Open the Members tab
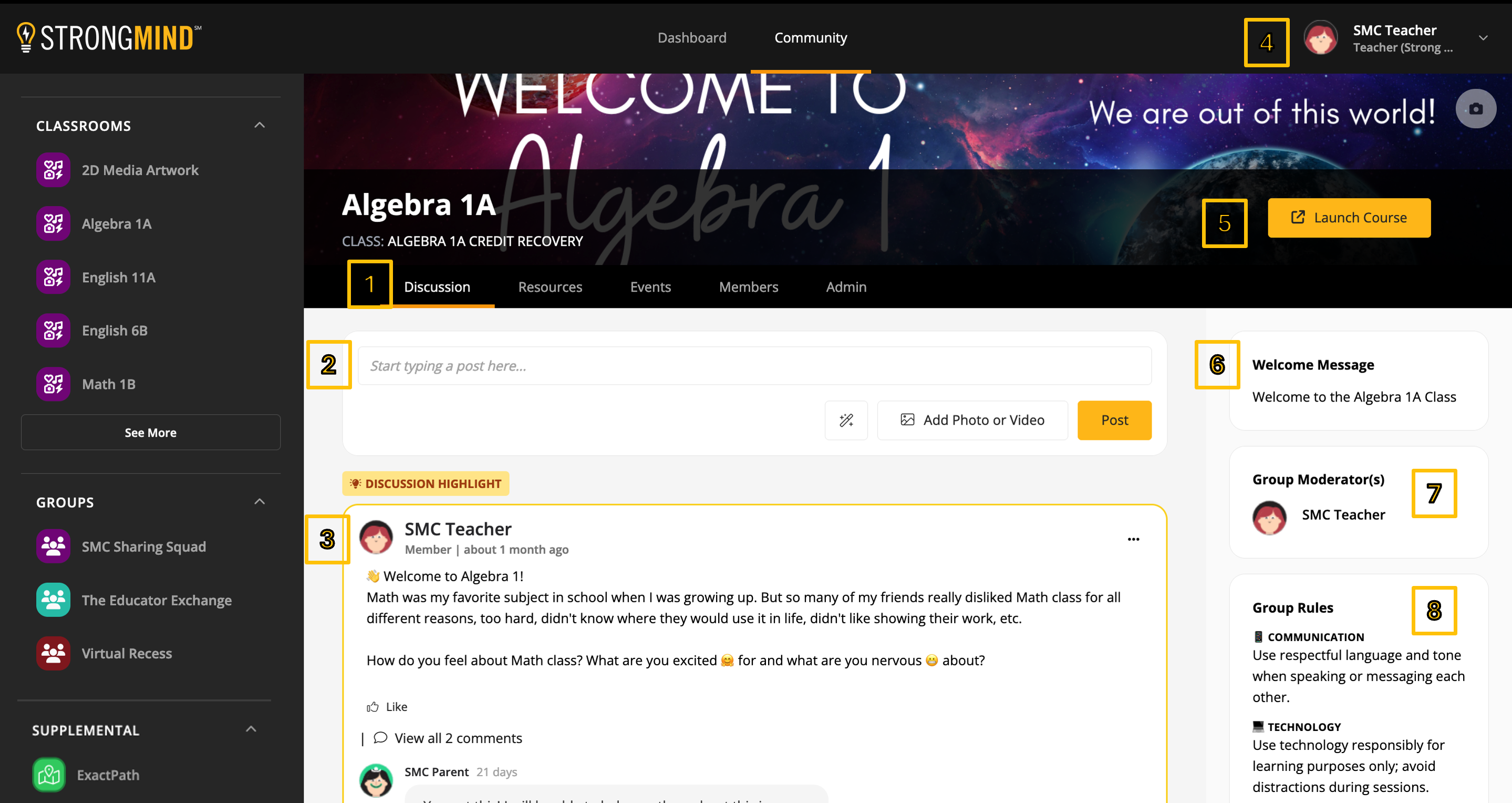Viewport: 1512px width, 803px height. click(x=748, y=287)
